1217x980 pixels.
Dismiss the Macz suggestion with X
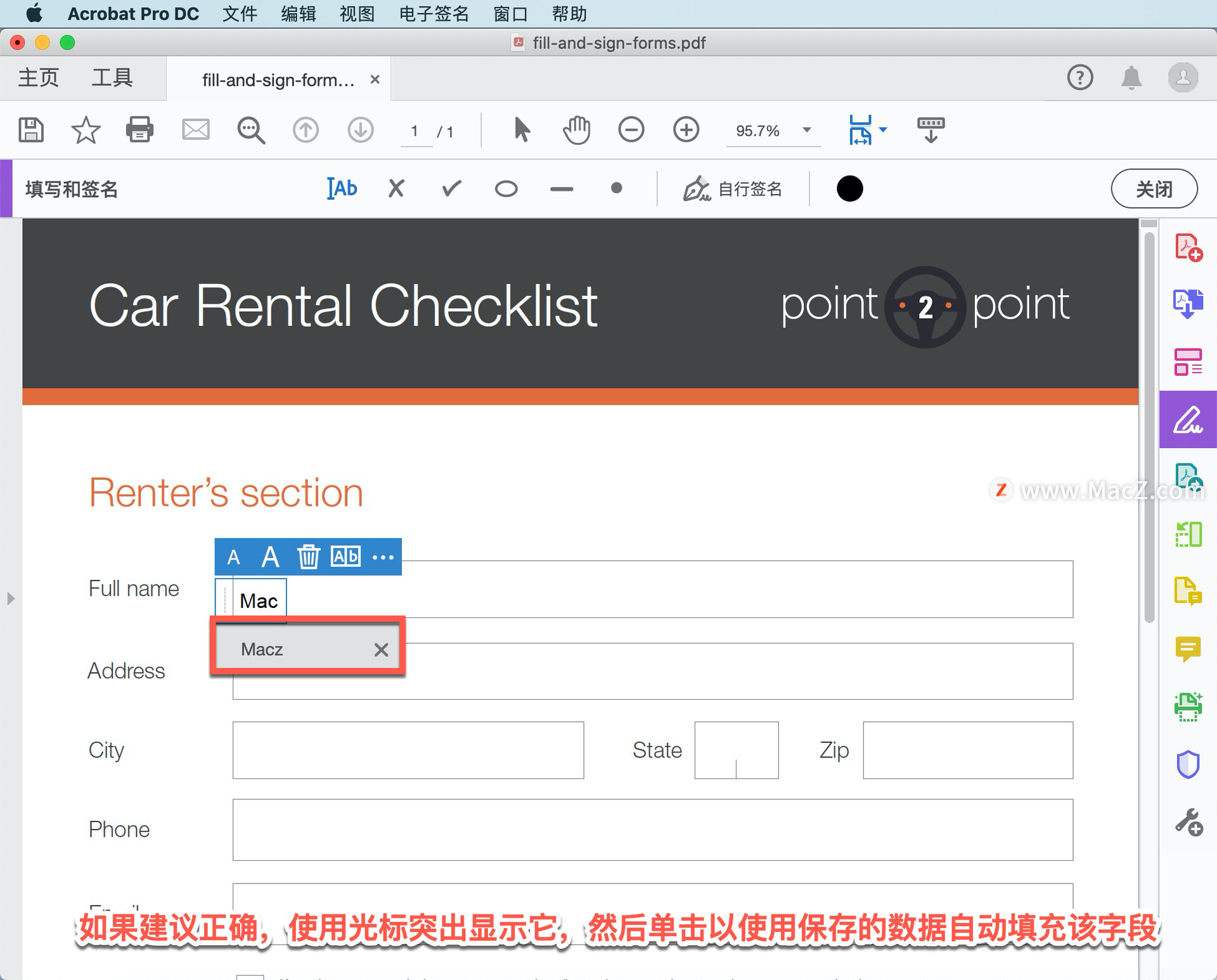(381, 649)
